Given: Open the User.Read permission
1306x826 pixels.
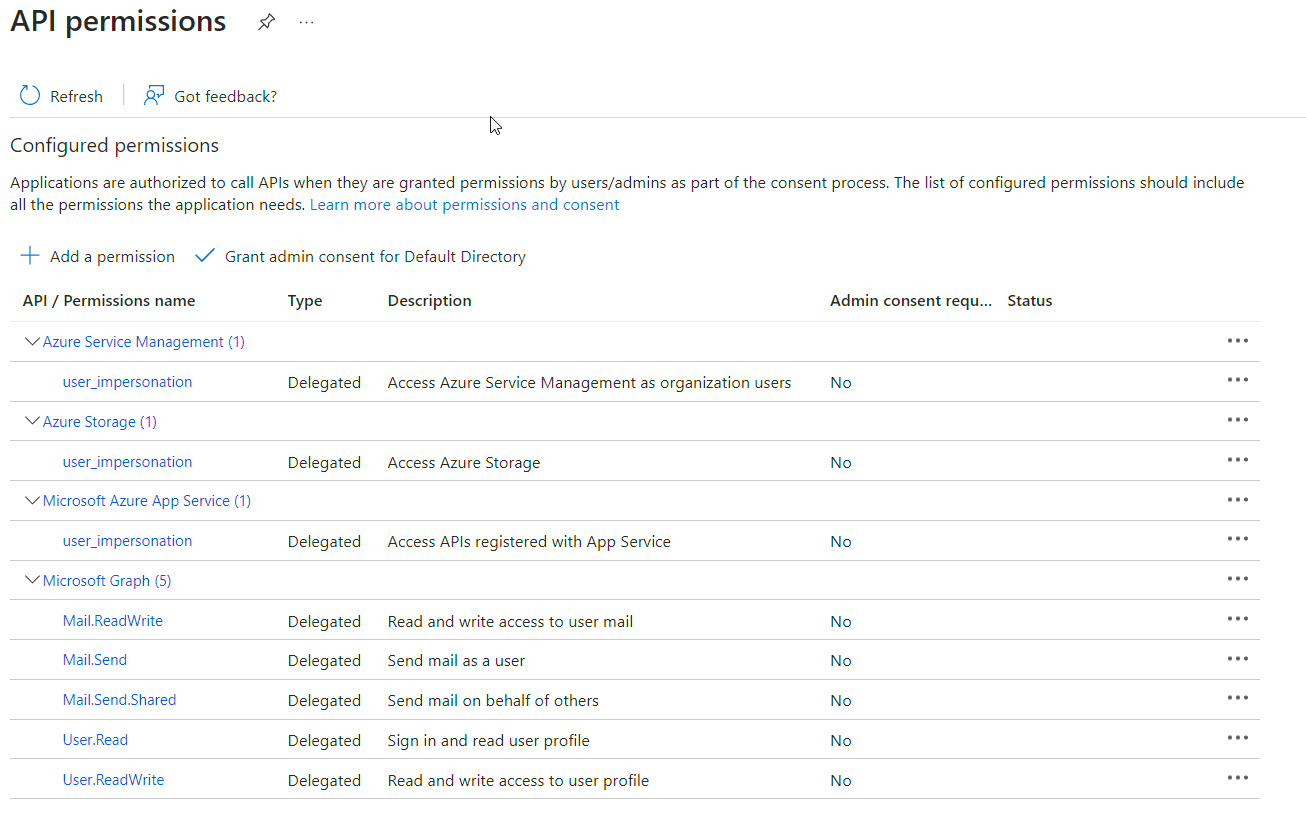Looking at the screenshot, I should click(x=95, y=740).
